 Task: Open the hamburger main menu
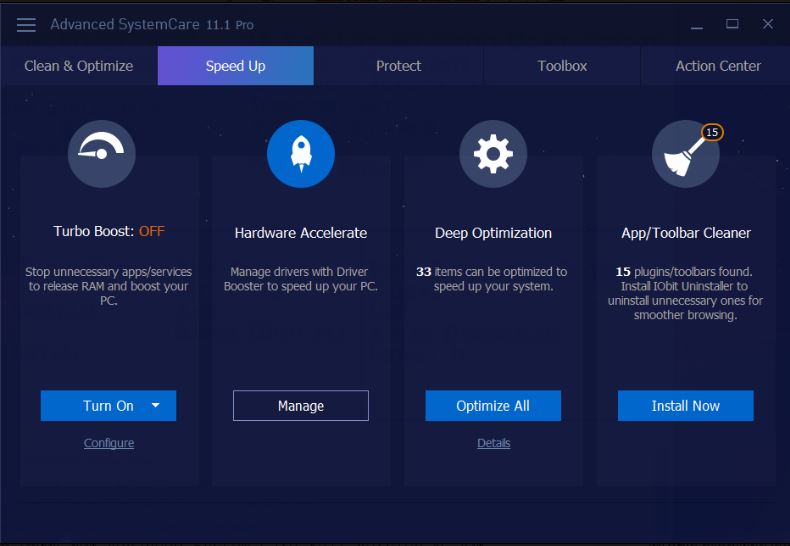26,25
